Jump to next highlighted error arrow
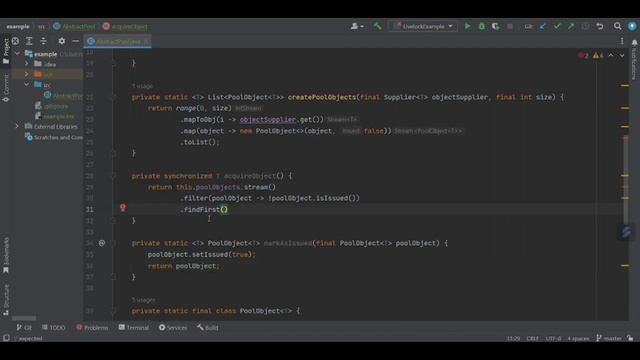This screenshot has height=360, width=640. pyautogui.click(x=622, y=56)
